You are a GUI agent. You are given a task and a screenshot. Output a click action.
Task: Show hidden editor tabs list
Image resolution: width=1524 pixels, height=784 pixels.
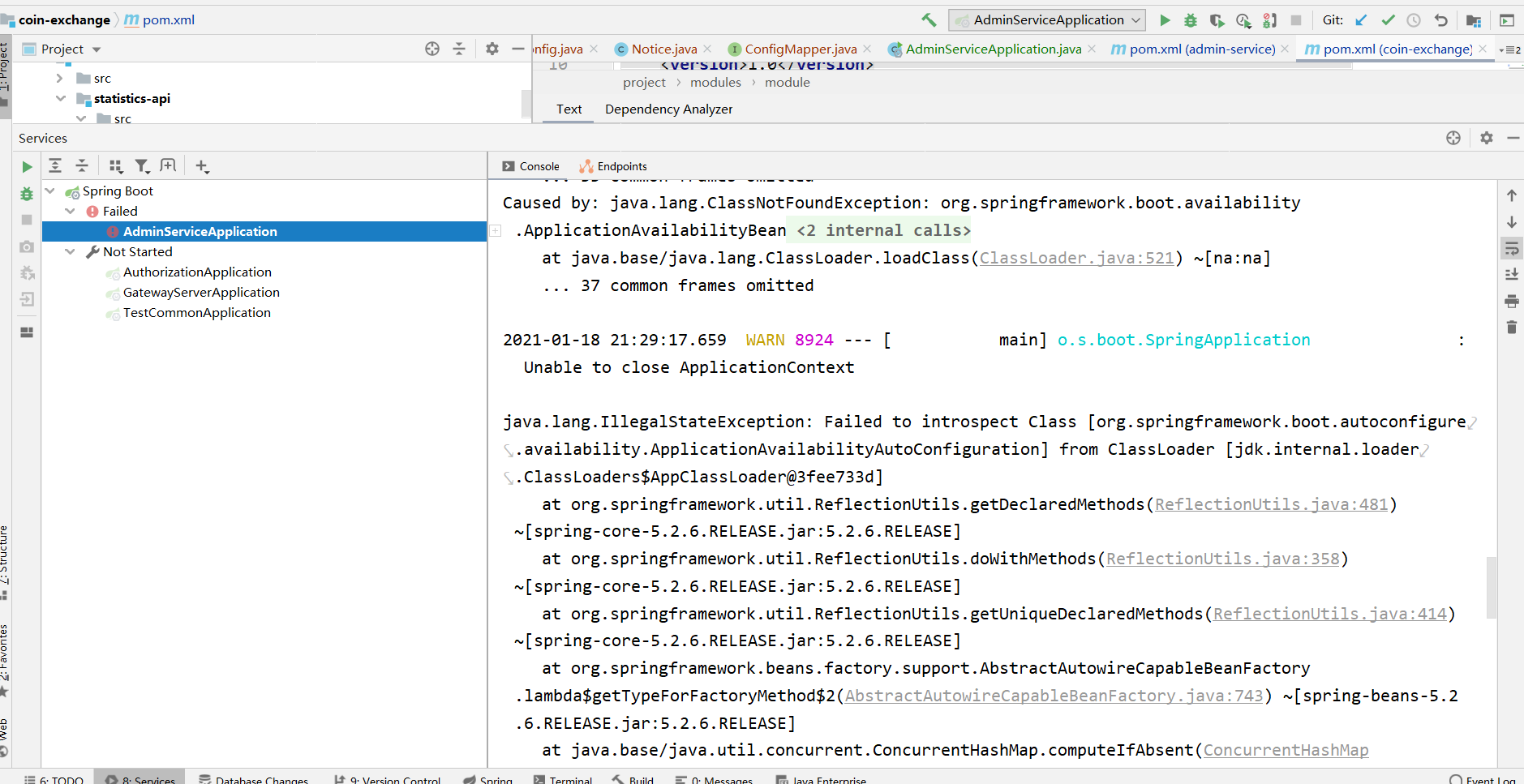[x=1510, y=49]
